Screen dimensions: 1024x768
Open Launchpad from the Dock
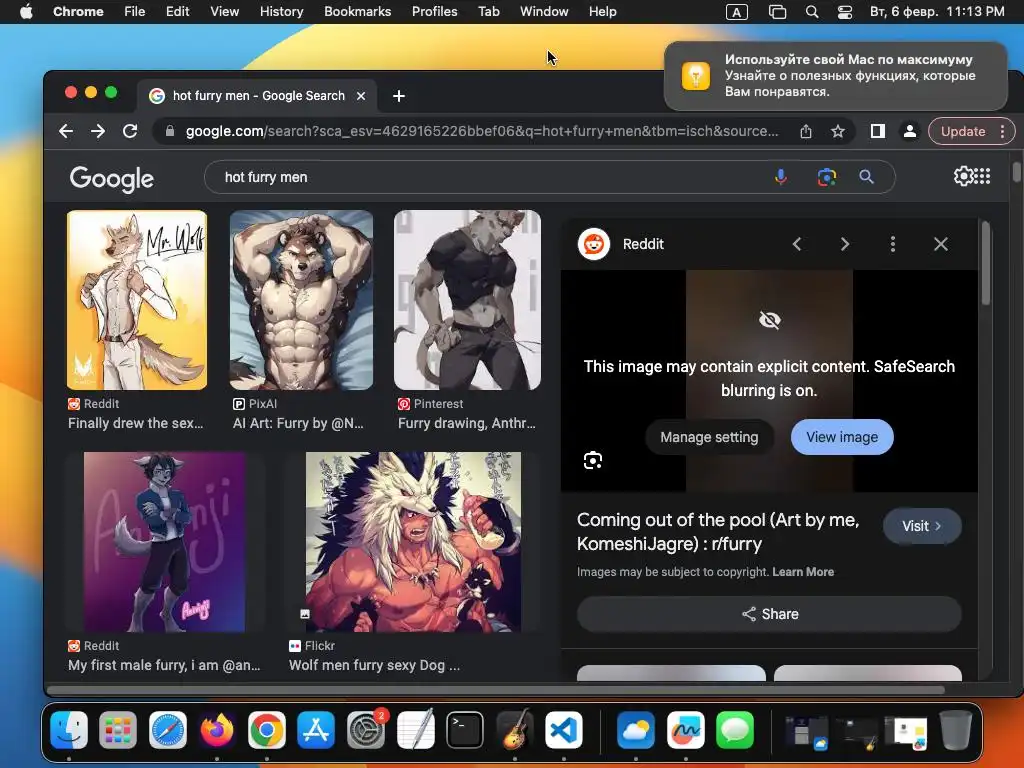pyautogui.click(x=118, y=729)
